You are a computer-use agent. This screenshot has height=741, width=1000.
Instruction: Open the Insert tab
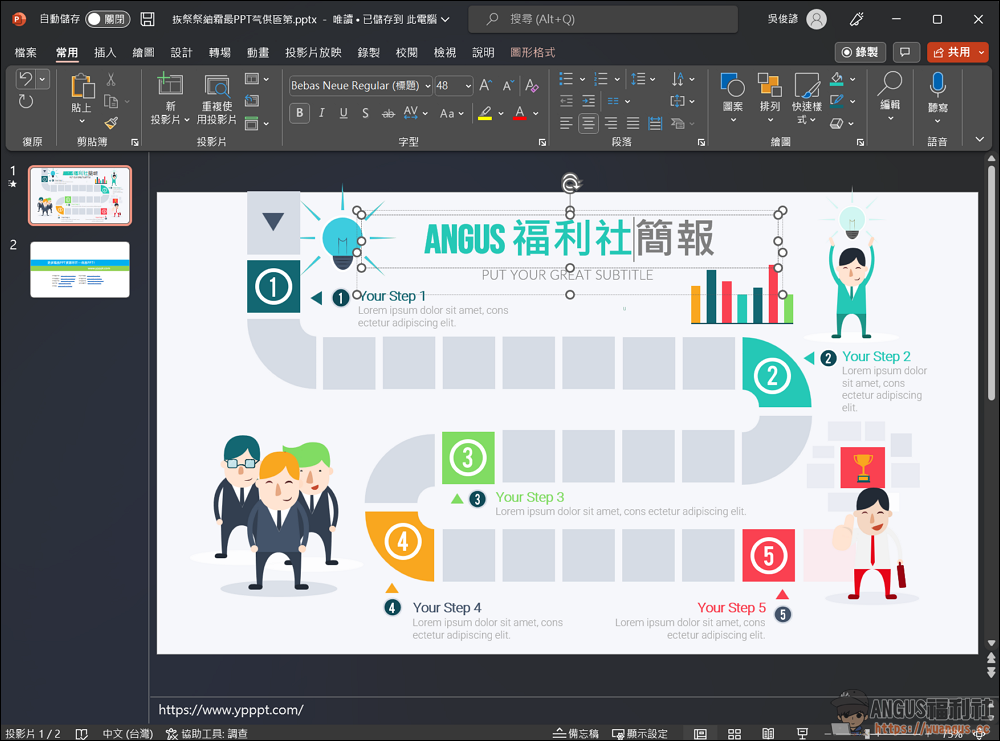tap(105, 52)
